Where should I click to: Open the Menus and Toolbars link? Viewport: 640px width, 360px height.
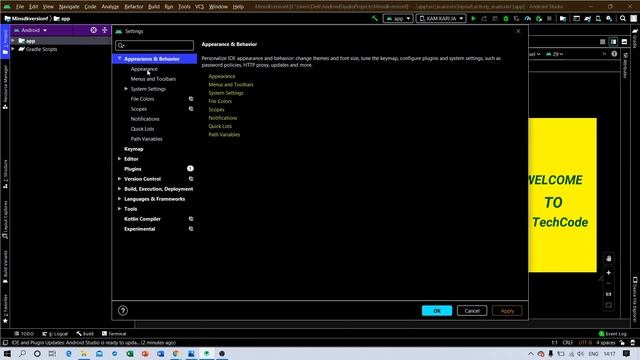click(231, 84)
